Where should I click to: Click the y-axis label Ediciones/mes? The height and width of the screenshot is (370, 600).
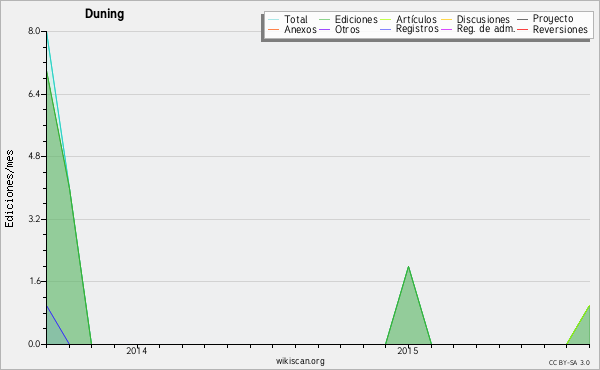click(9, 189)
